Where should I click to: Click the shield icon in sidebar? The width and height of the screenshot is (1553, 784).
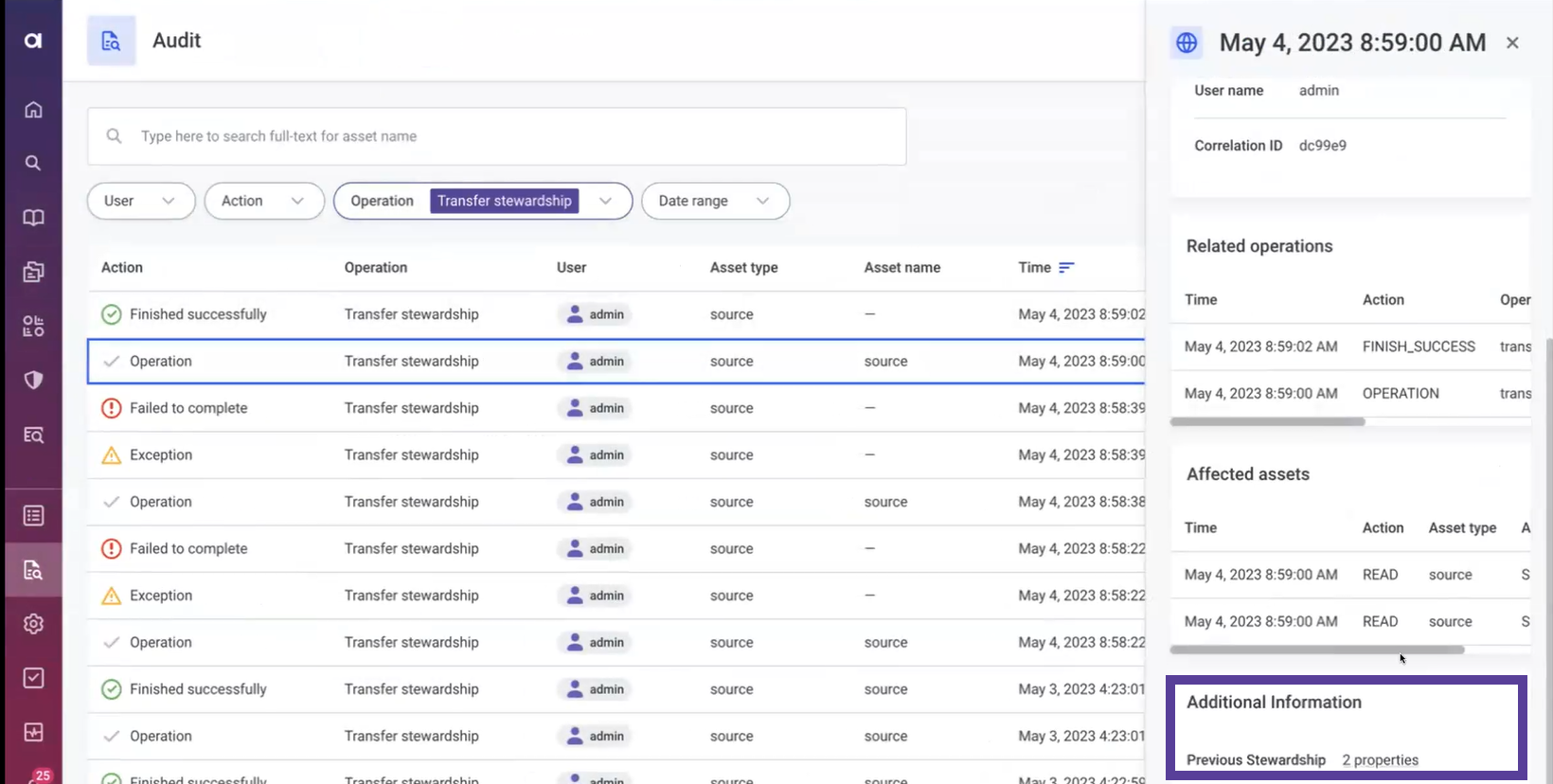33,381
